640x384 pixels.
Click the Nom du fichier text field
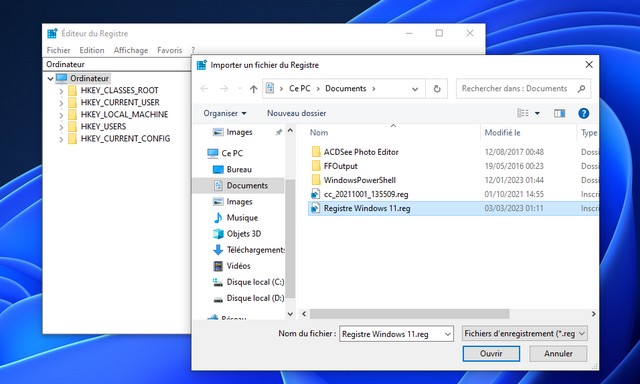click(391, 334)
